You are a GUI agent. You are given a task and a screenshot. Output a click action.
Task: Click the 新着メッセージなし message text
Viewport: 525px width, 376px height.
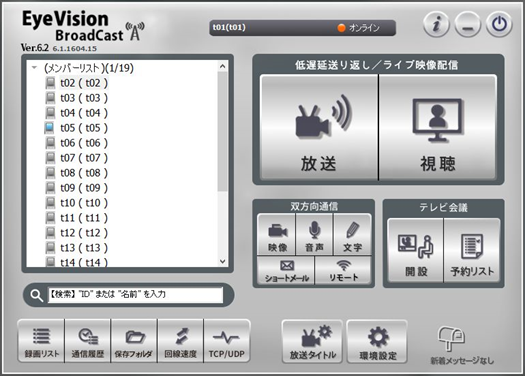(x=462, y=361)
